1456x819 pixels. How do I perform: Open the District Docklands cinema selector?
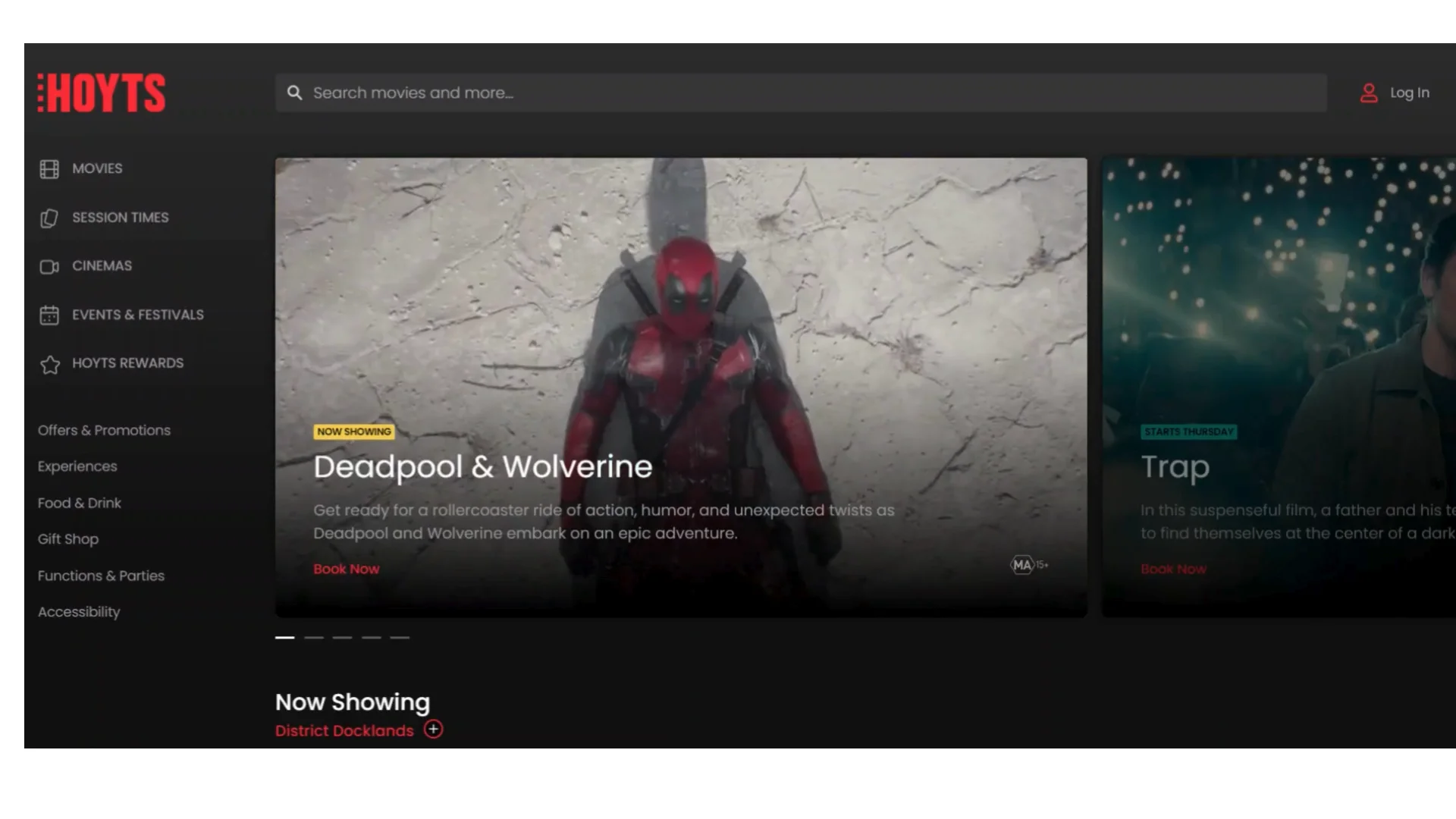coord(344,731)
